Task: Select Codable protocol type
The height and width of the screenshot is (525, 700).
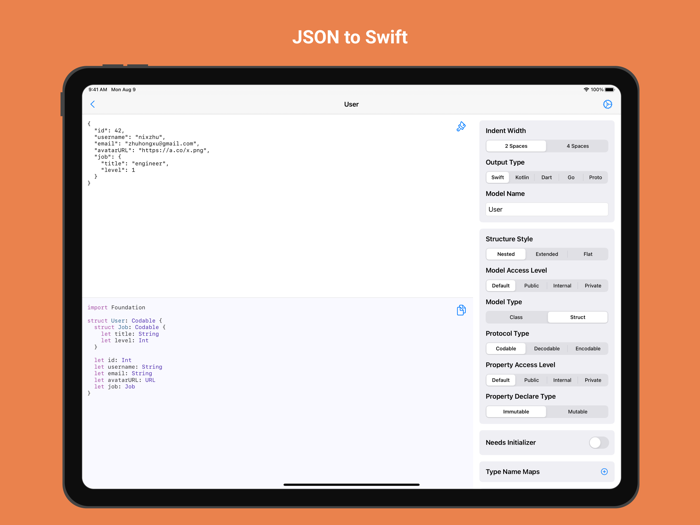Action: (506, 349)
